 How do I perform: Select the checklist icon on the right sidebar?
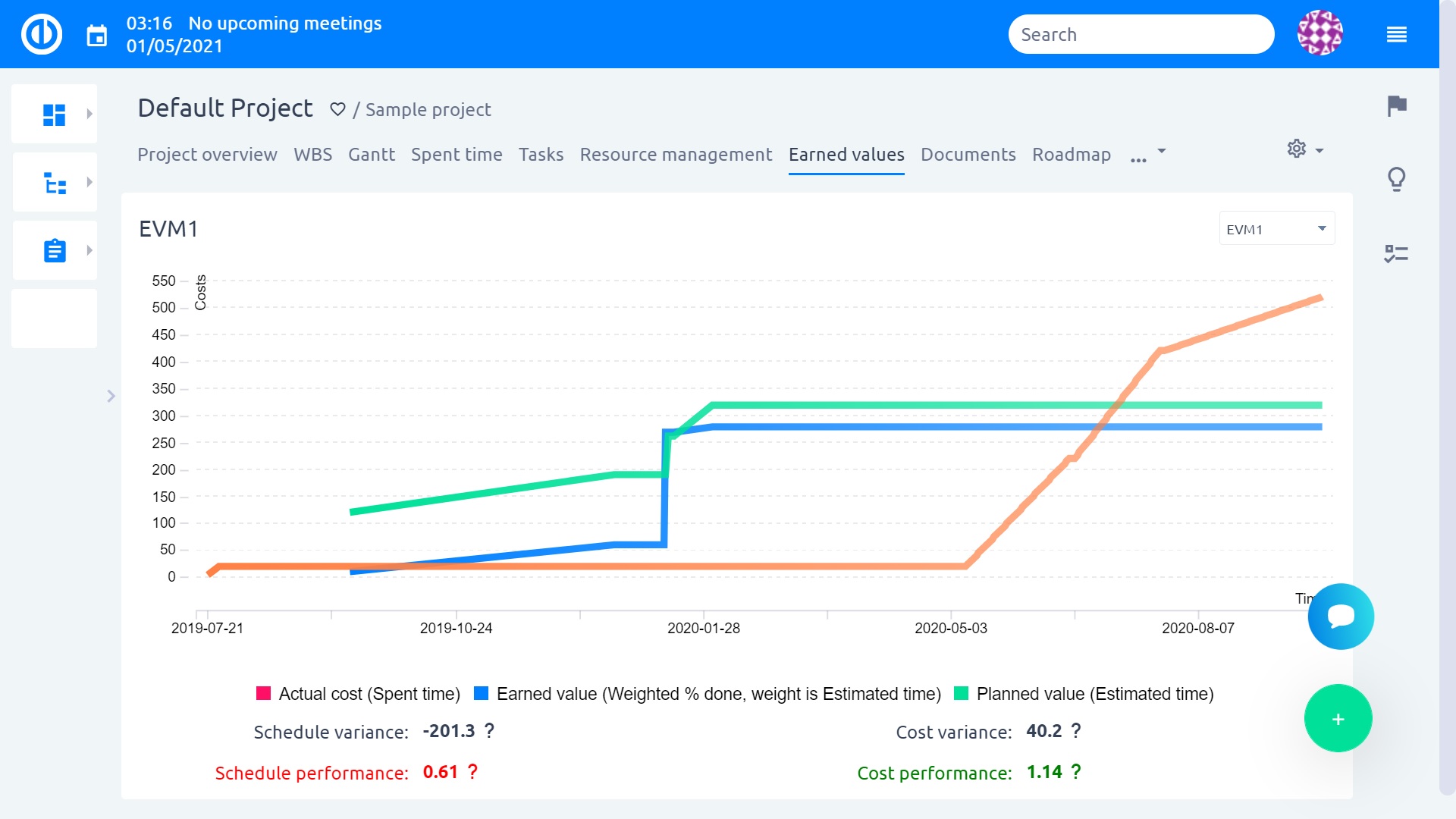(x=1397, y=254)
